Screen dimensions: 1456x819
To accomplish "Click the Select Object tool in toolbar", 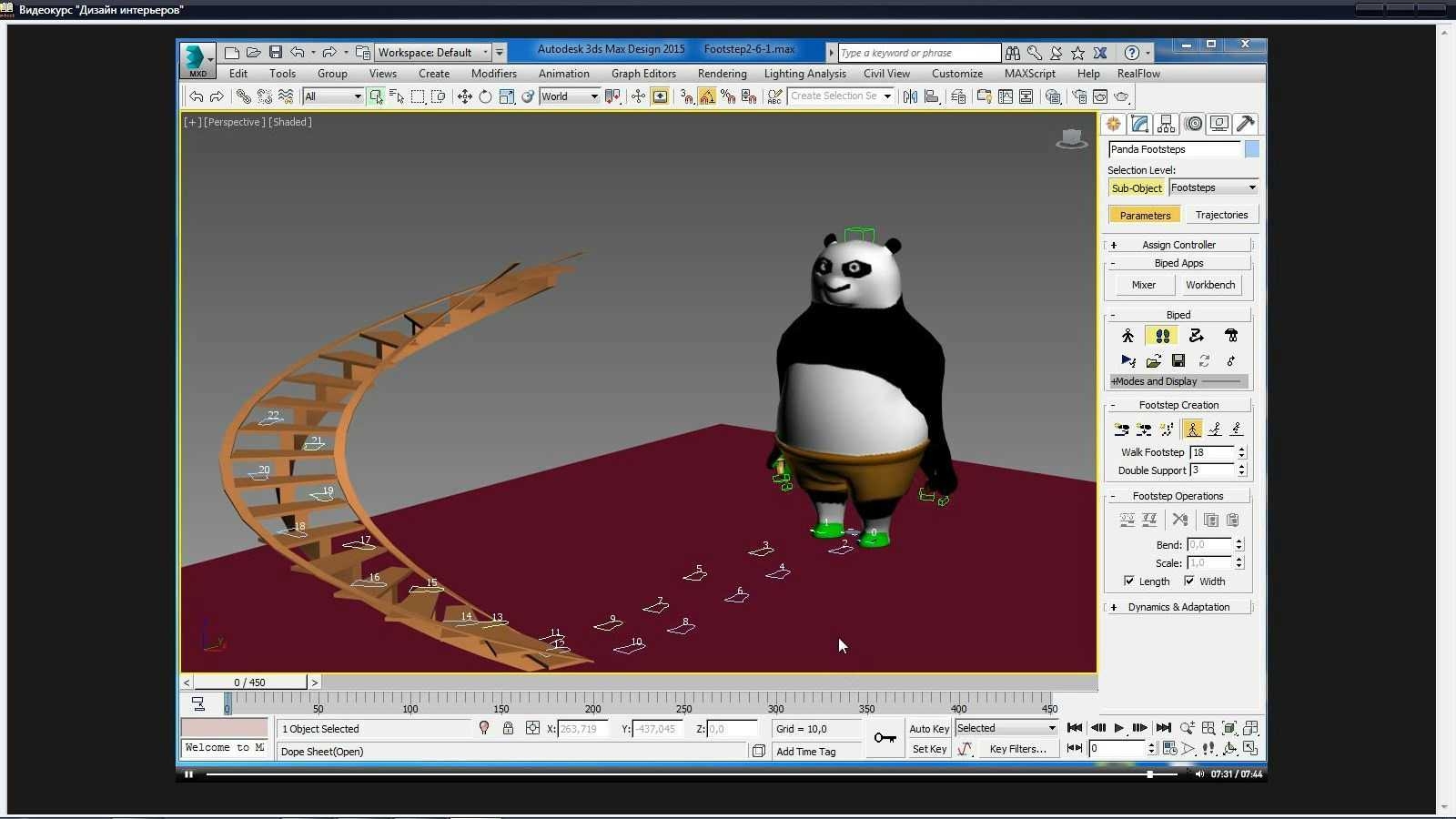I will coord(376,96).
